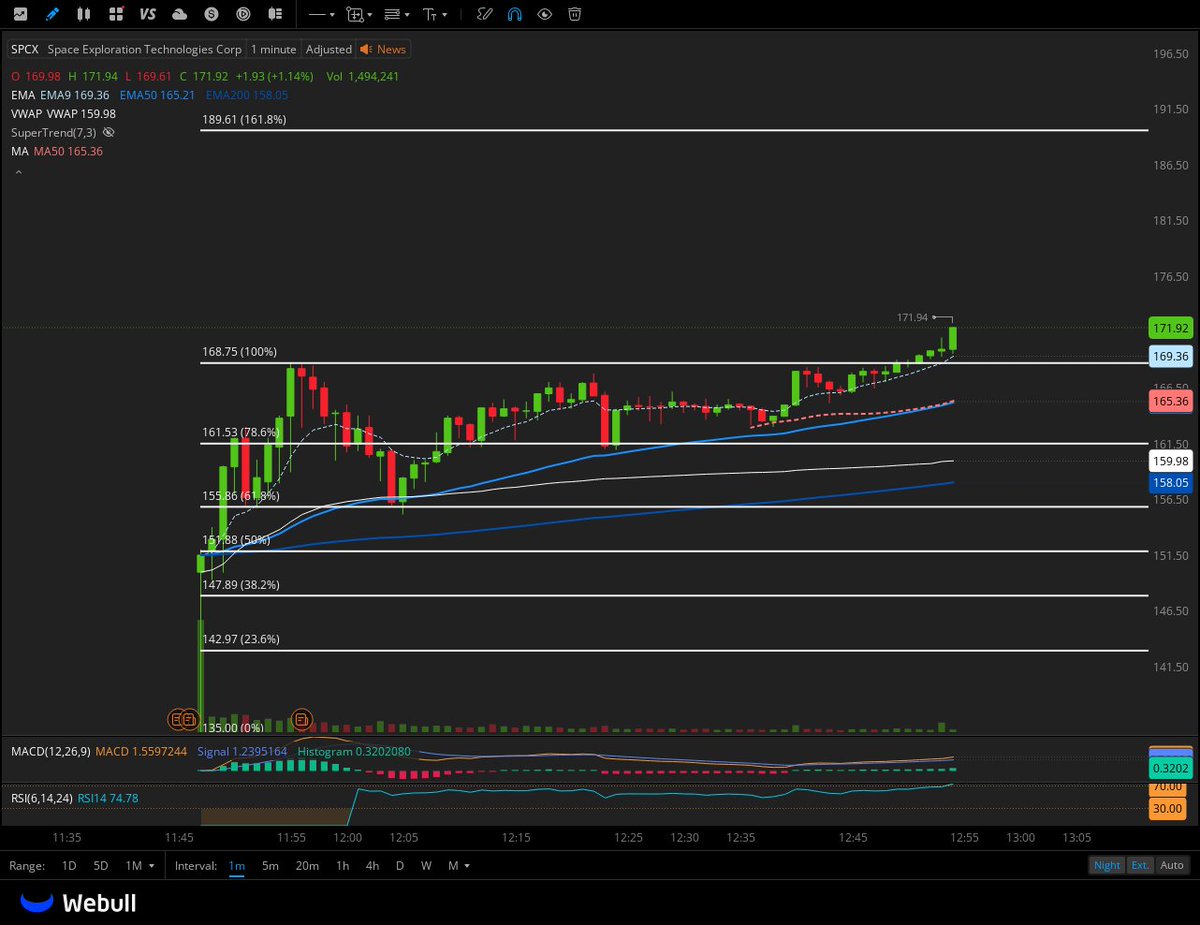Toggle the Ext. extended hours button
This screenshot has width=1200, height=925.
pos(1140,865)
